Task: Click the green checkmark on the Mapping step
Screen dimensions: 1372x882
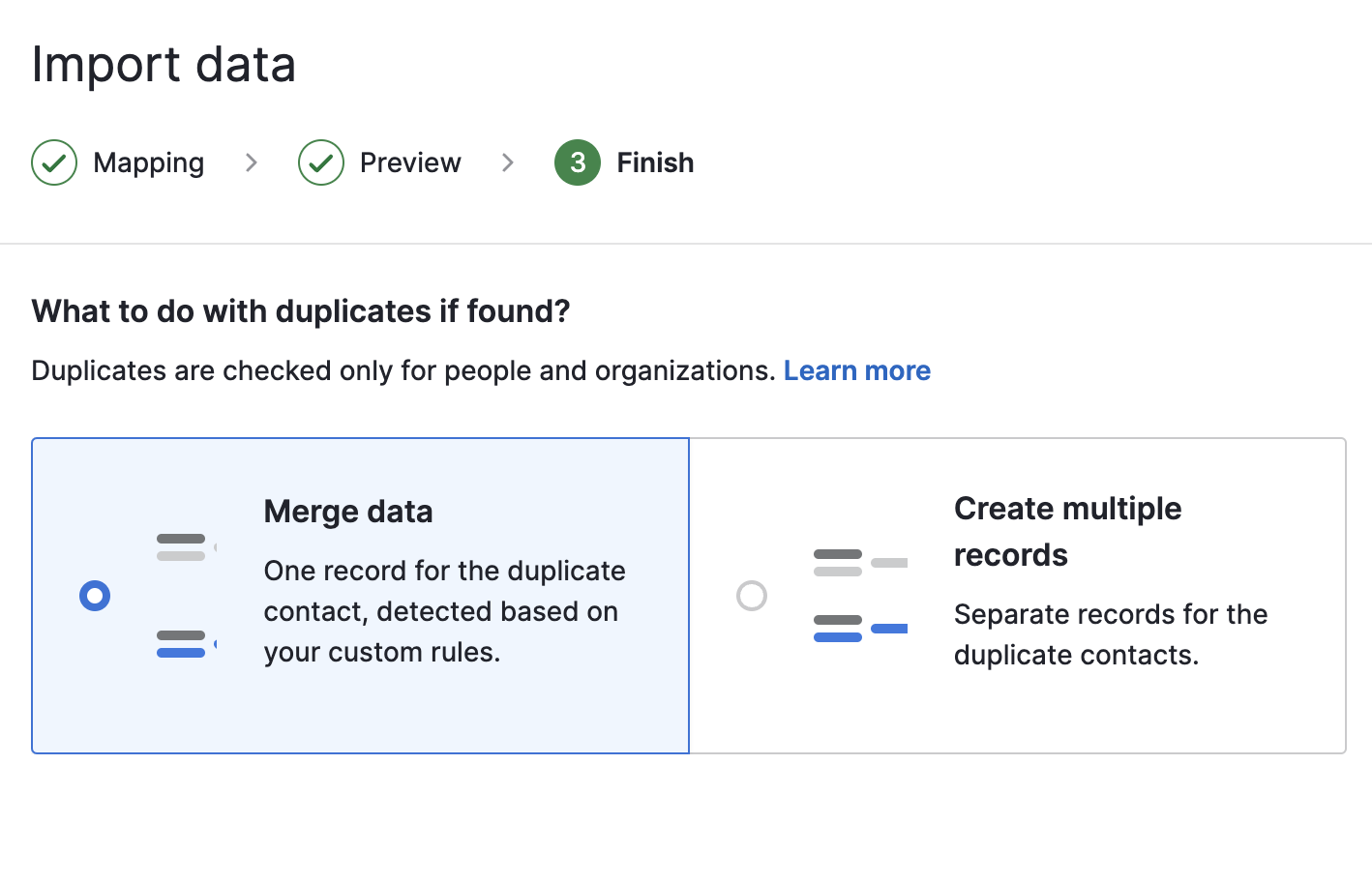Action: (x=54, y=162)
